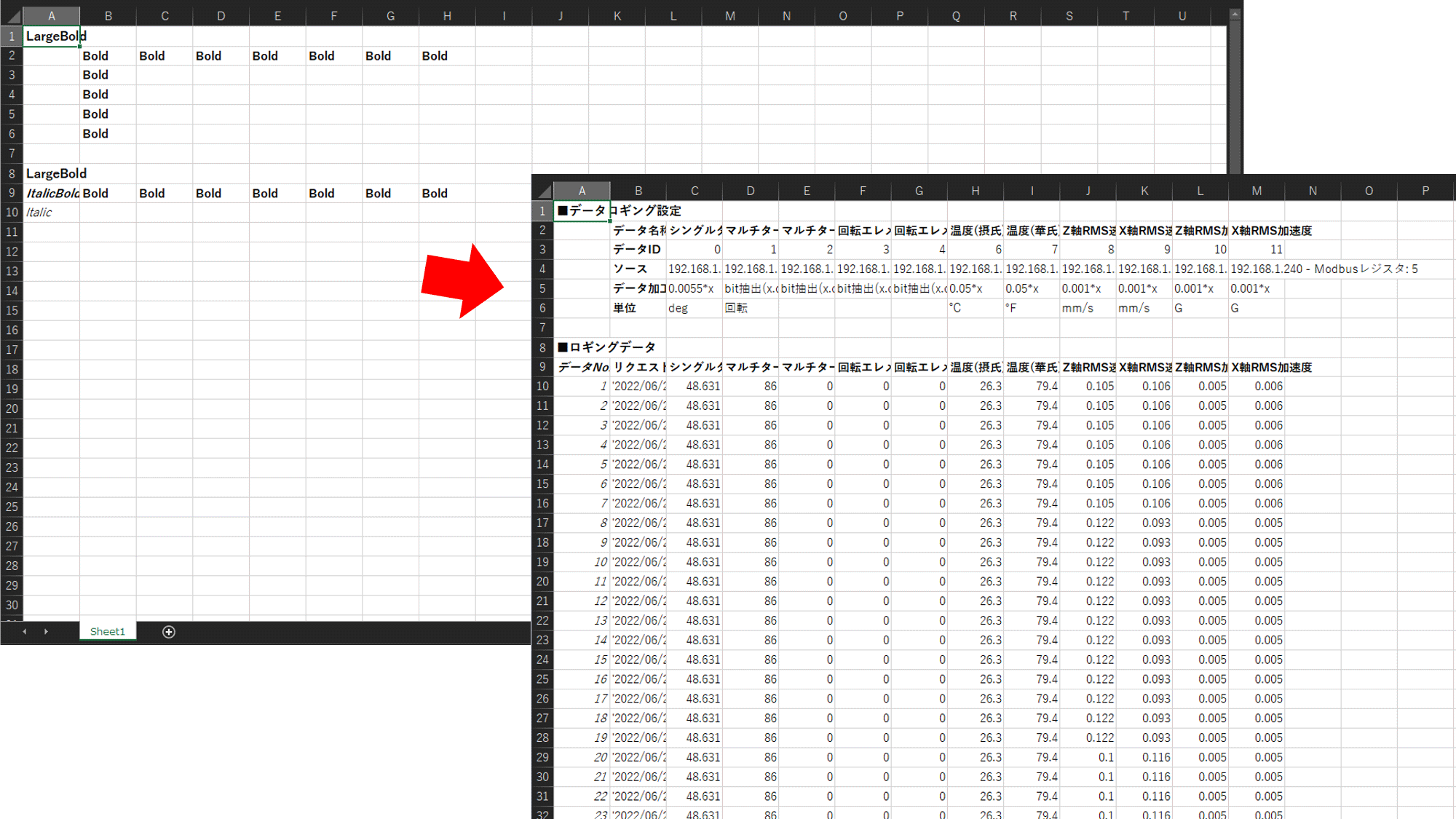
Task: Select the °F unit cell
Action: click(1032, 308)
